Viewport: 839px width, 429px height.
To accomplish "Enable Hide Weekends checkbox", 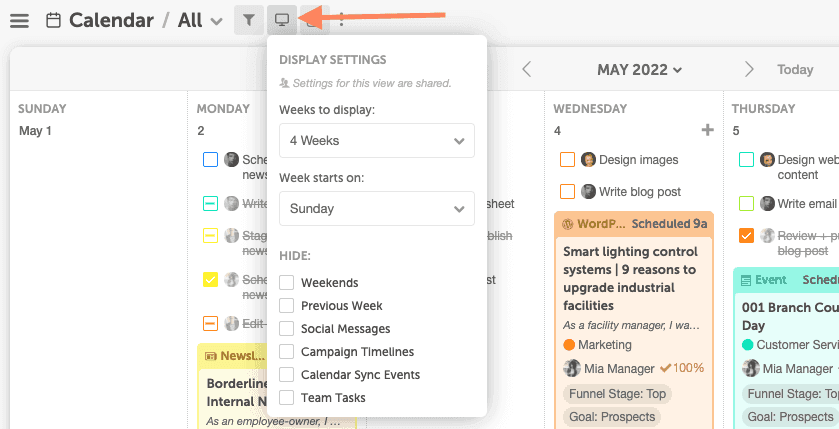I will [x=287, y=282].
